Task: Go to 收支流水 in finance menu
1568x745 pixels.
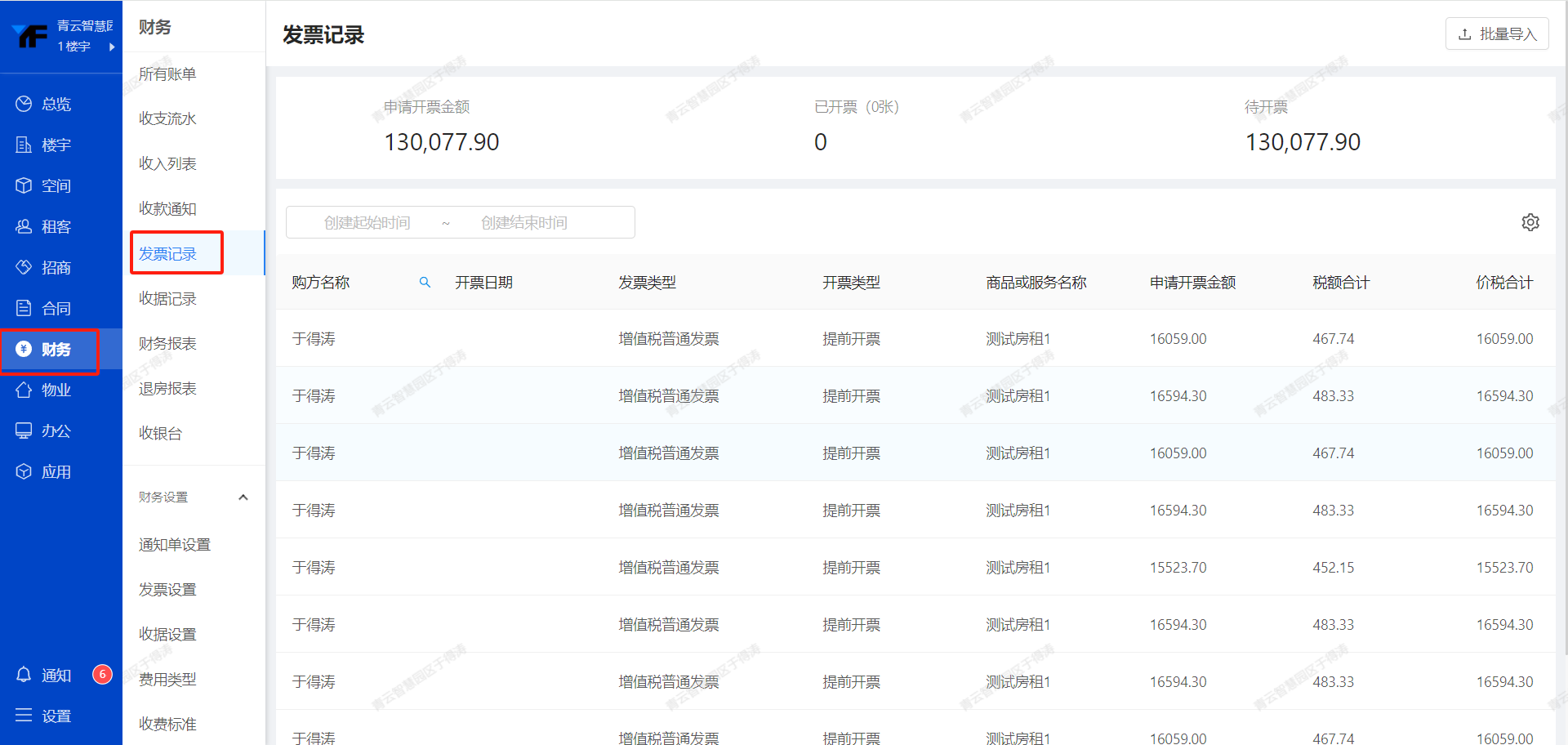Action: [167, 119]
